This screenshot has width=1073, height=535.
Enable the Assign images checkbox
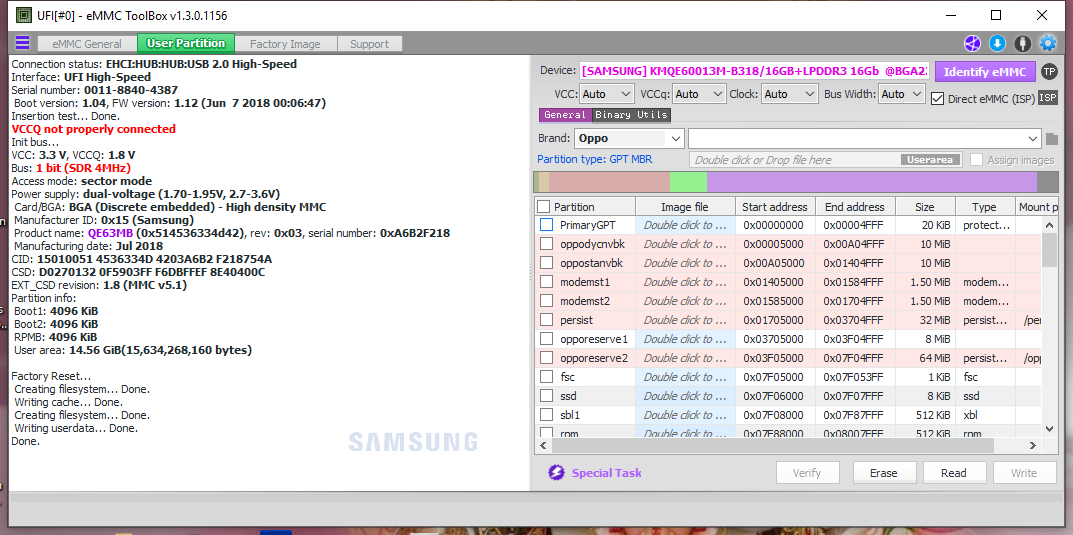pos(976,159)
